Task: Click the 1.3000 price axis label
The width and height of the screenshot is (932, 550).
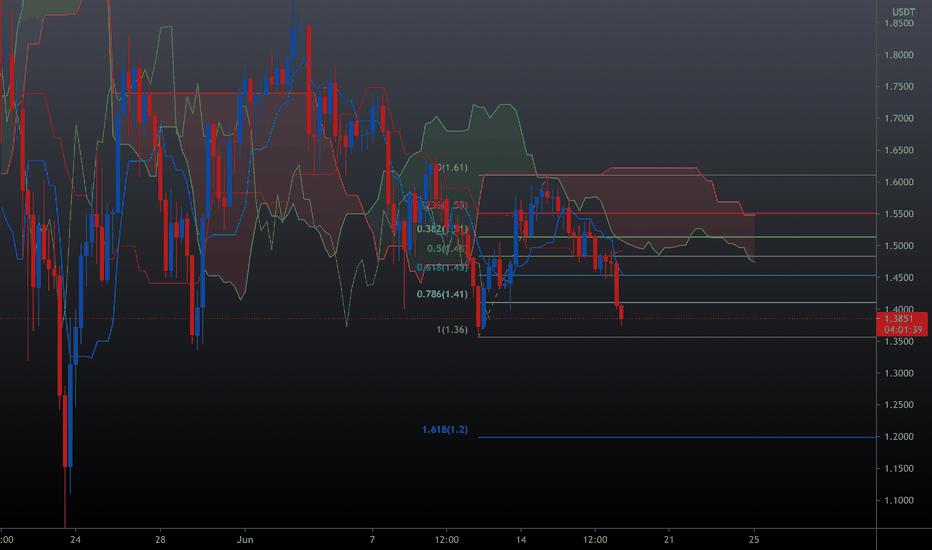Action: click(x=899, y=373)
